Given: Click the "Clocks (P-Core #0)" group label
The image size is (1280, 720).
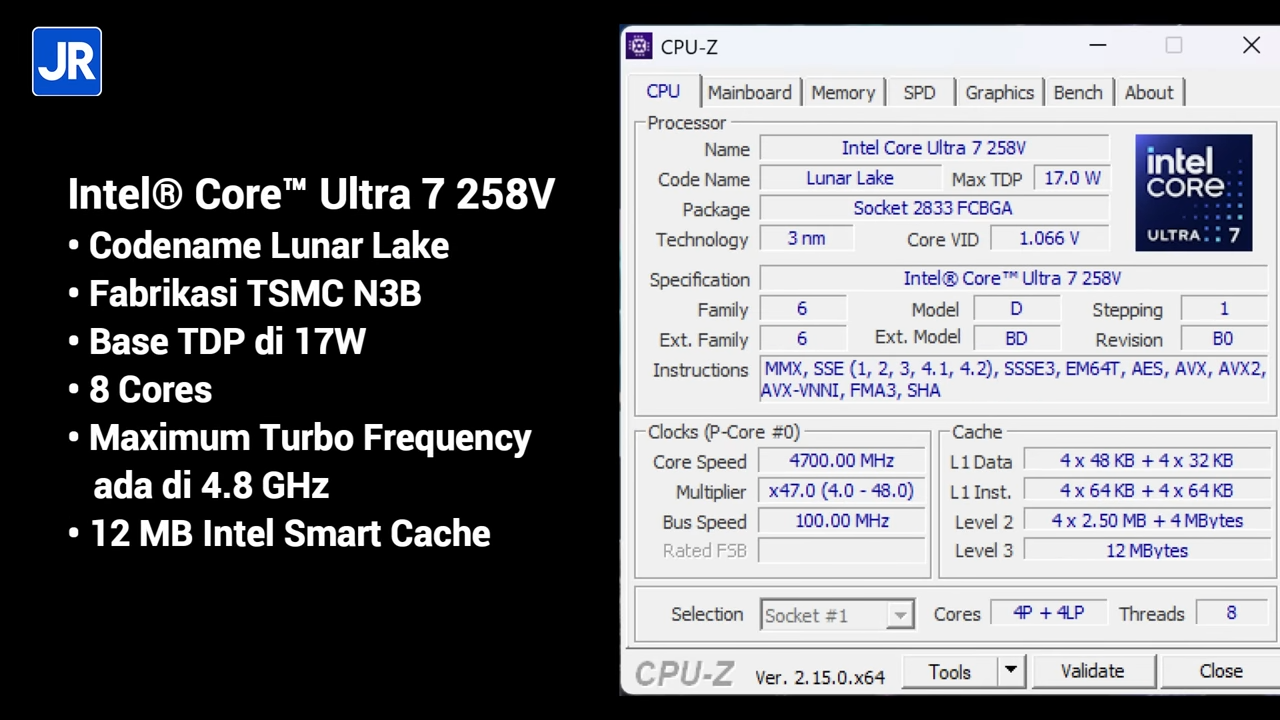Looking at the screenshot, I should (724, 432).
